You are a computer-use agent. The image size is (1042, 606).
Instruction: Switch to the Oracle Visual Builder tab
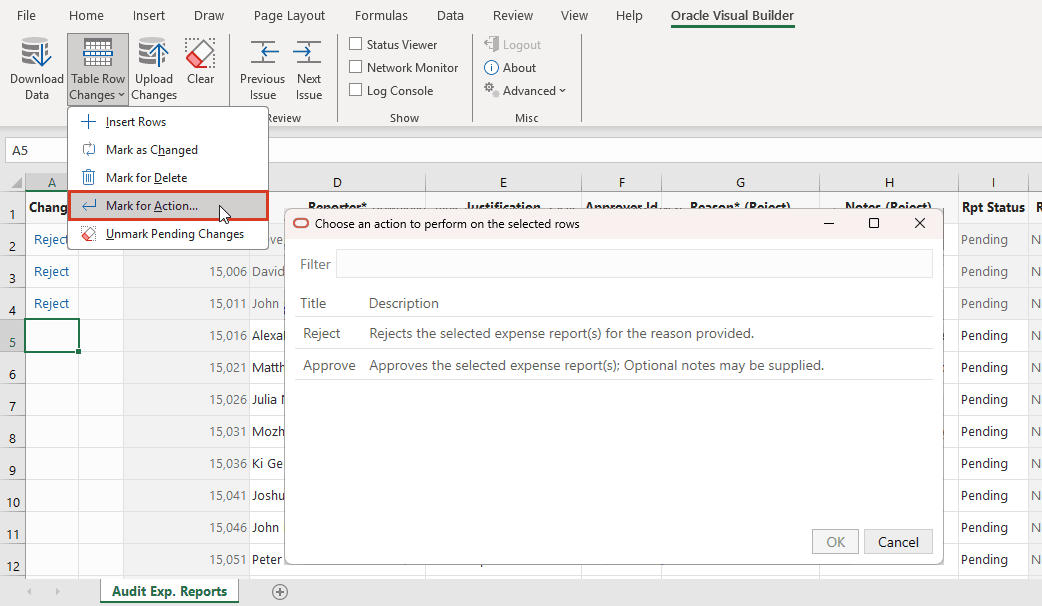[x=732, y=16]
